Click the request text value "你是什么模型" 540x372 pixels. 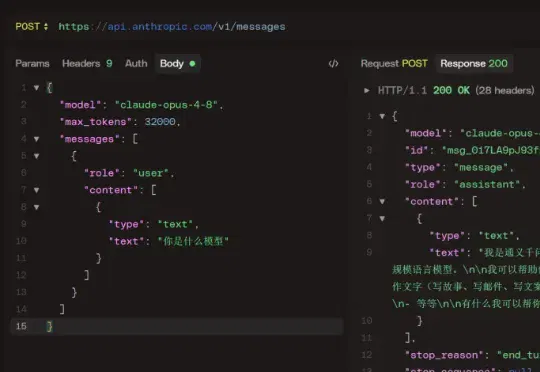(193, 241)
